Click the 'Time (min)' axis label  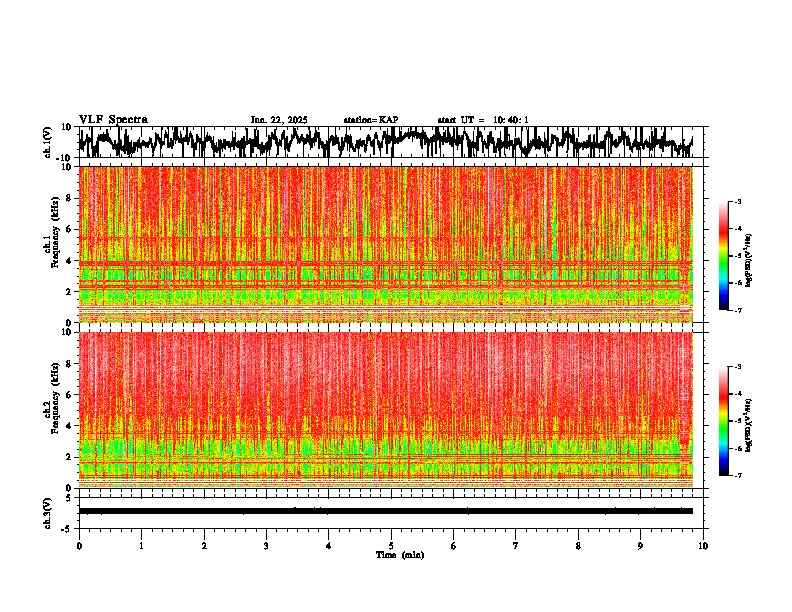pos(400,555)
